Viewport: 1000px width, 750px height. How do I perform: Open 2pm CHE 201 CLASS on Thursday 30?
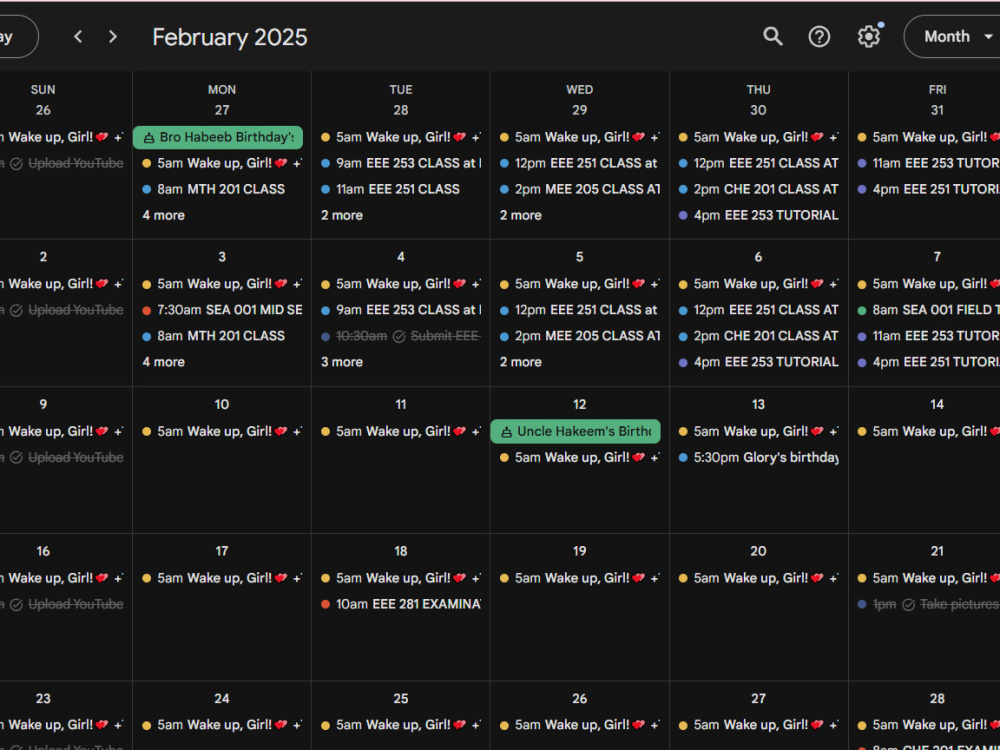(757, 189)
